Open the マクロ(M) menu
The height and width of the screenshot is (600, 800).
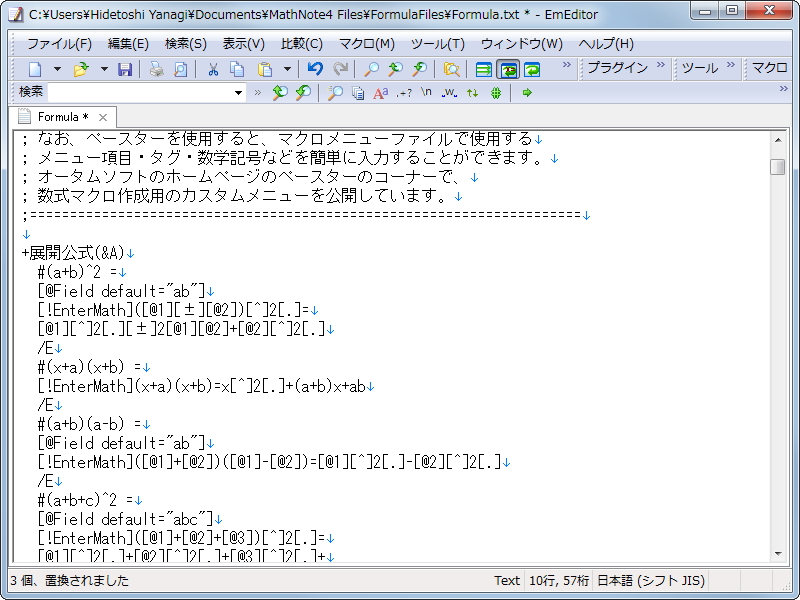click(367, 44)
